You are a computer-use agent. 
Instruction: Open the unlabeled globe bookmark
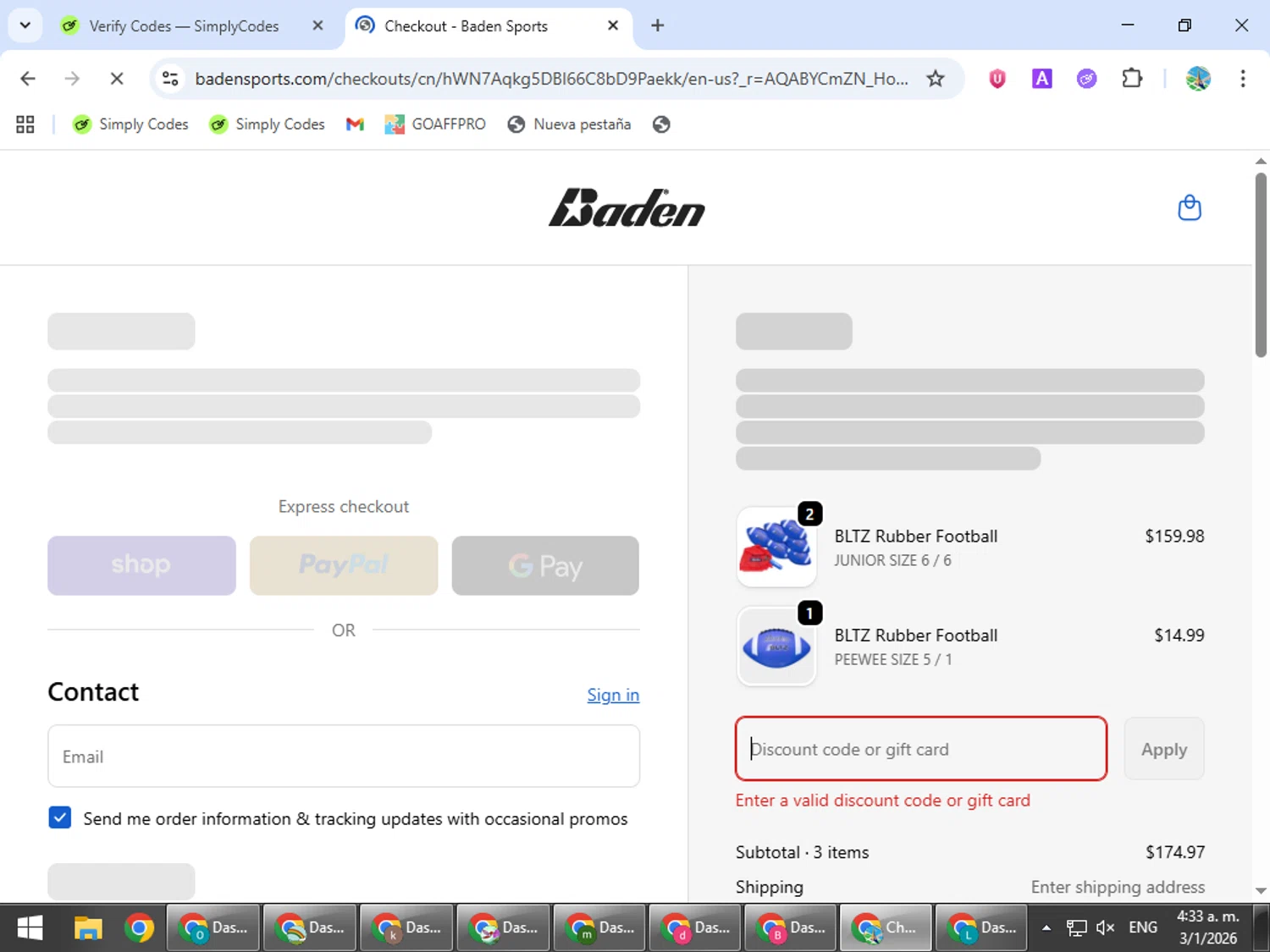661,124
